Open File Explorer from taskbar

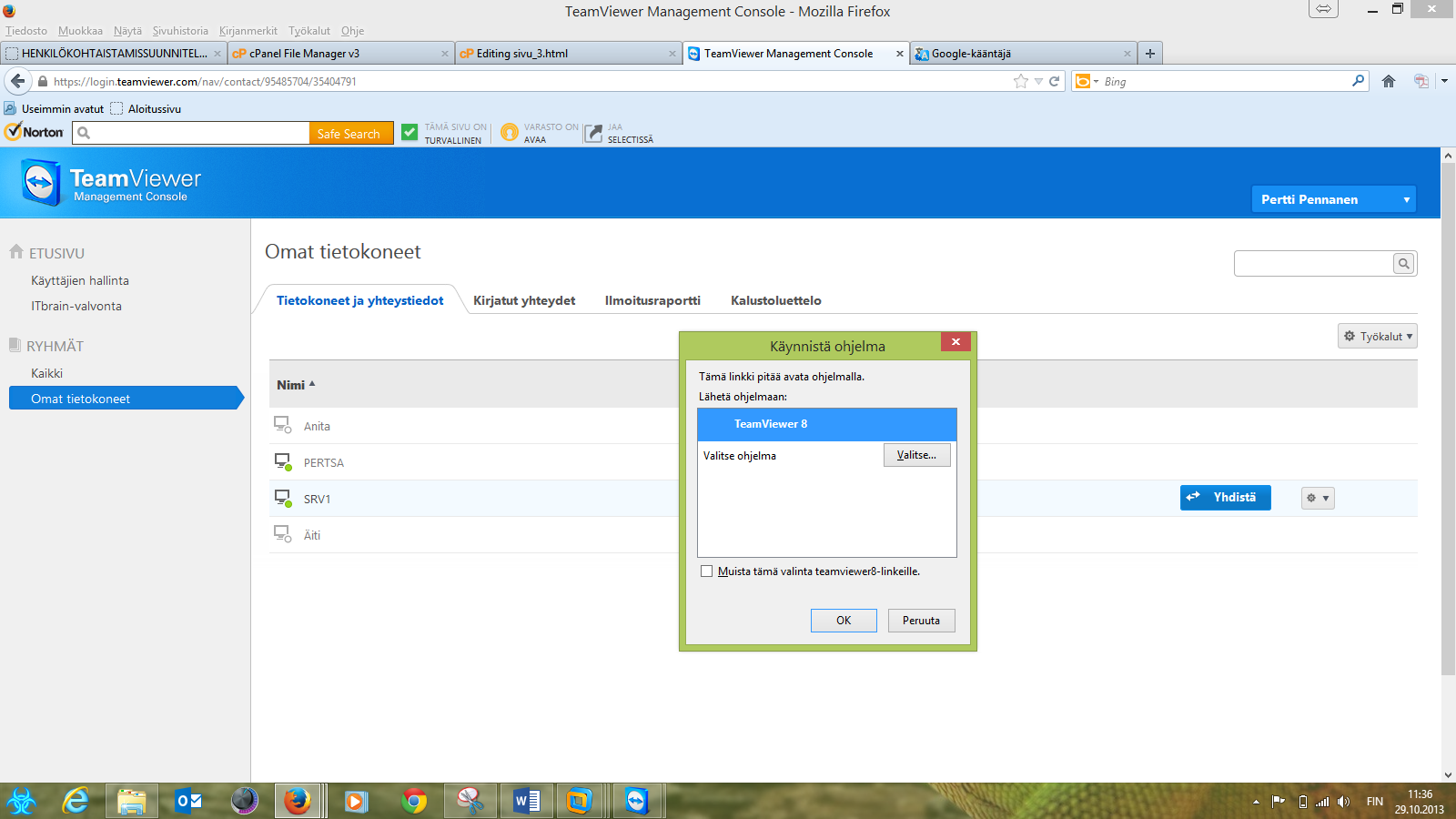tap(132, 801)
